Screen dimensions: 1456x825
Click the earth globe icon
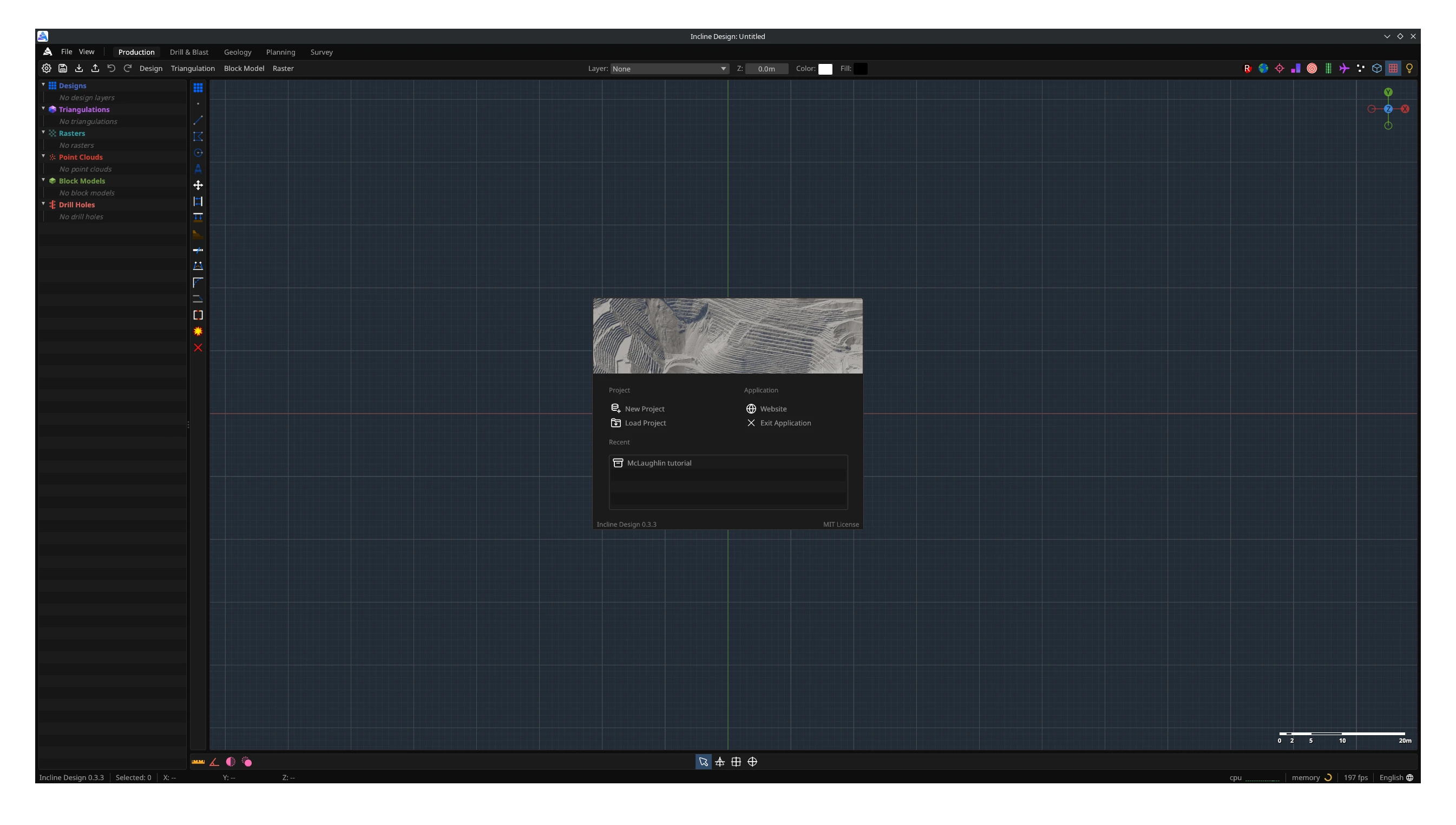1263,69
